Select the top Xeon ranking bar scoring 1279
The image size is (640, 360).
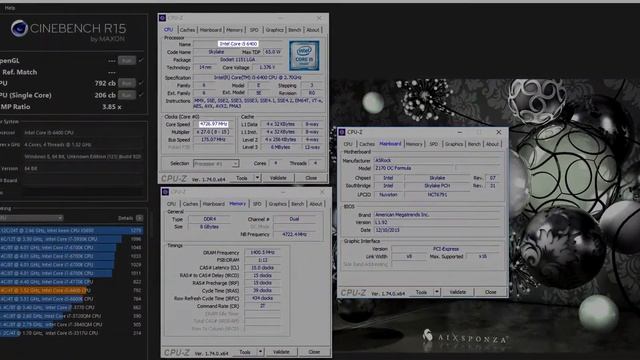[71, 231]
